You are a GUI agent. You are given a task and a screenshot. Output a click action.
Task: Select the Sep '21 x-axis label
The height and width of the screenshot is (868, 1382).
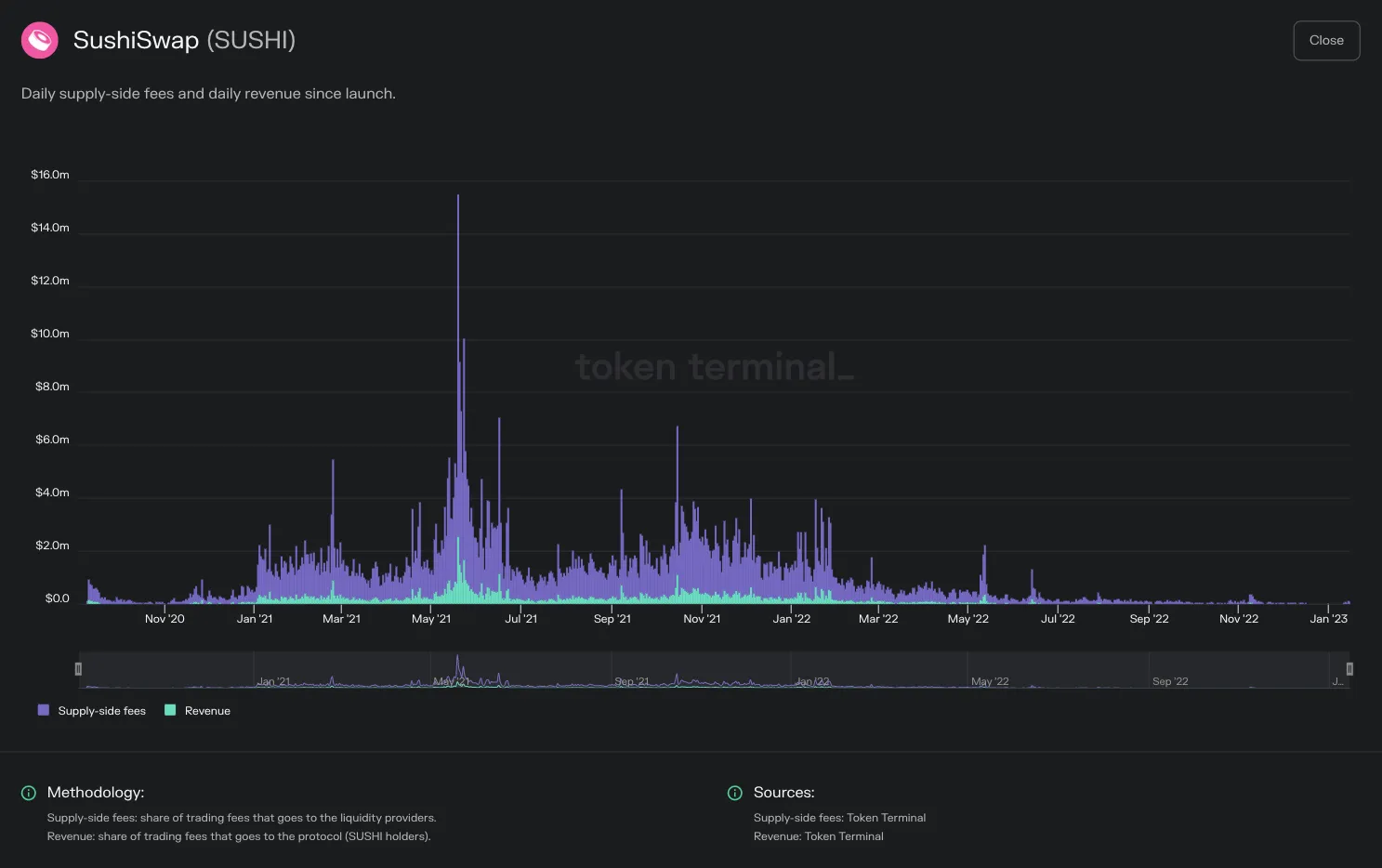612,619
